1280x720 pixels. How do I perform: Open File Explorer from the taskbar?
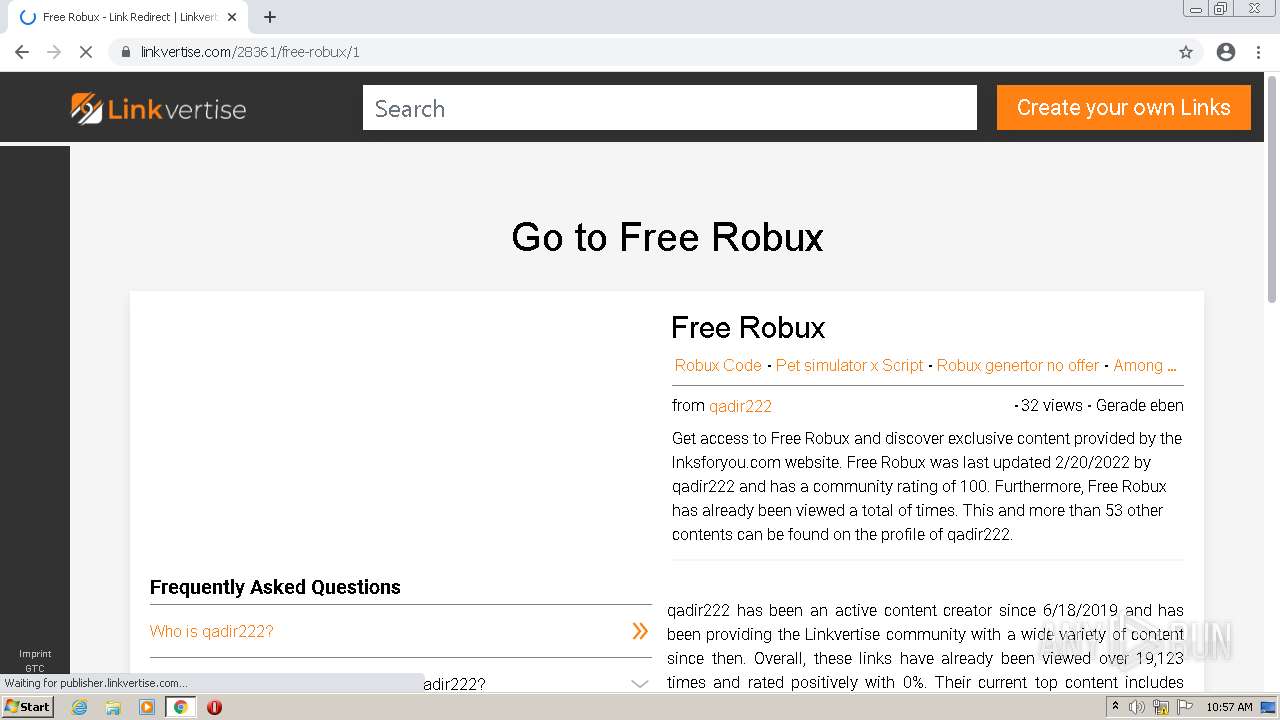[113, 707]
